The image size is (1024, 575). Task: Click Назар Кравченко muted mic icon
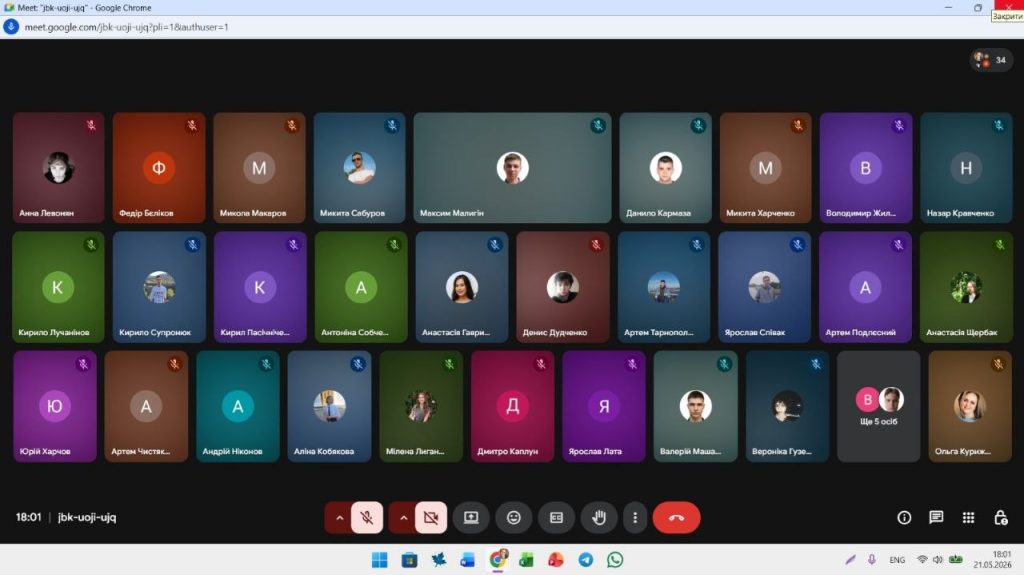999,125
